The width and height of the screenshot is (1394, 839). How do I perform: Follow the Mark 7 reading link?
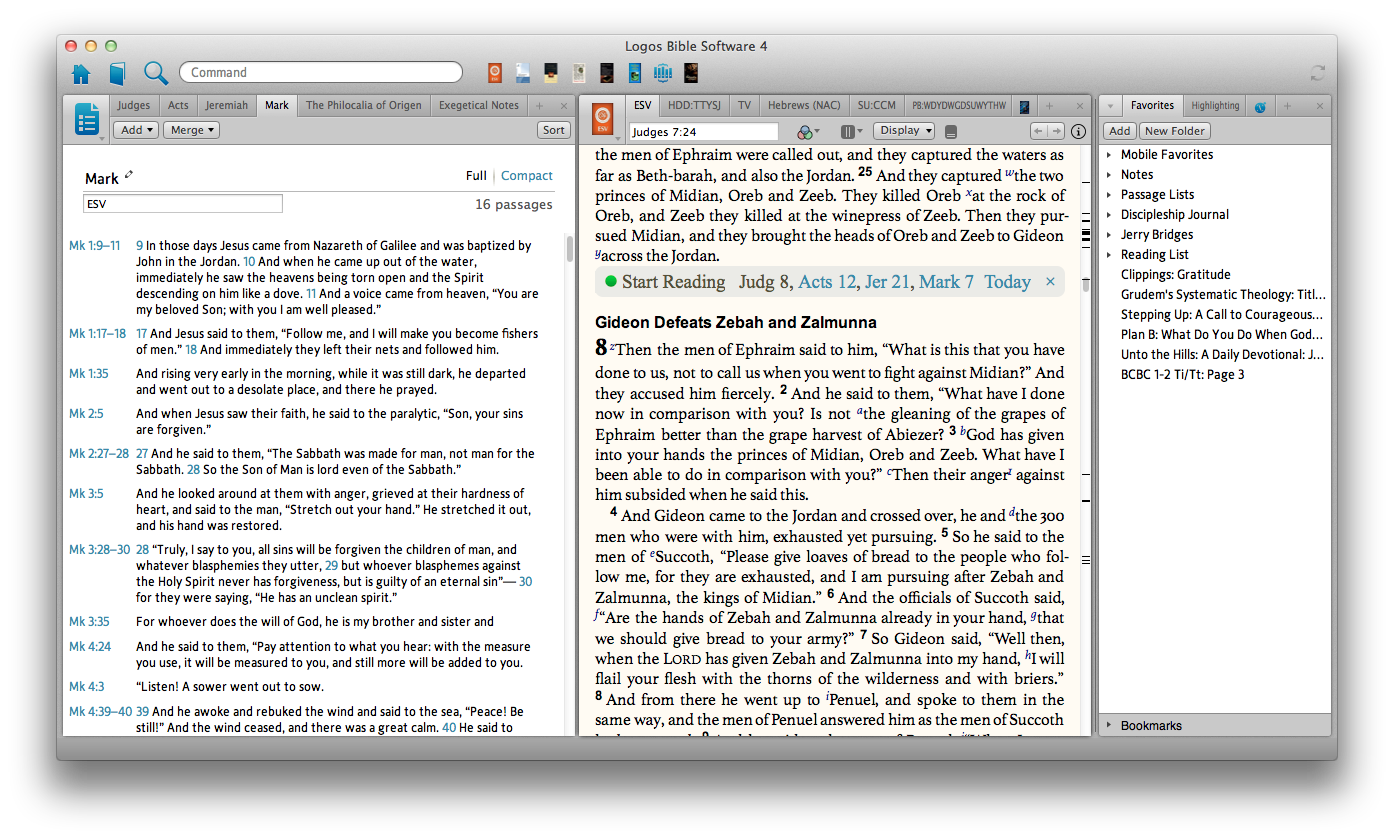point(946,282)
